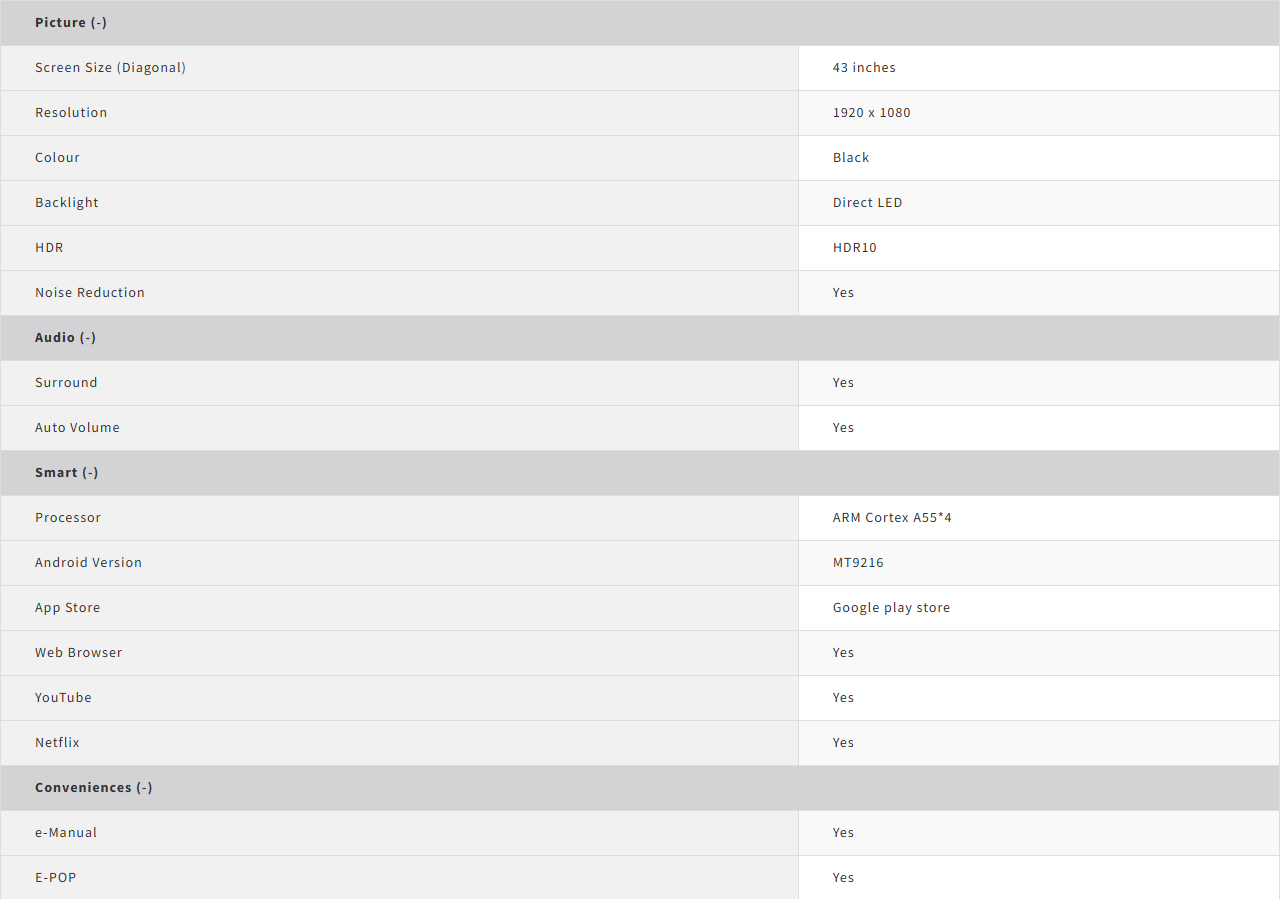
Task: Select the 43 inches value cell
Action: coord(864,67)
